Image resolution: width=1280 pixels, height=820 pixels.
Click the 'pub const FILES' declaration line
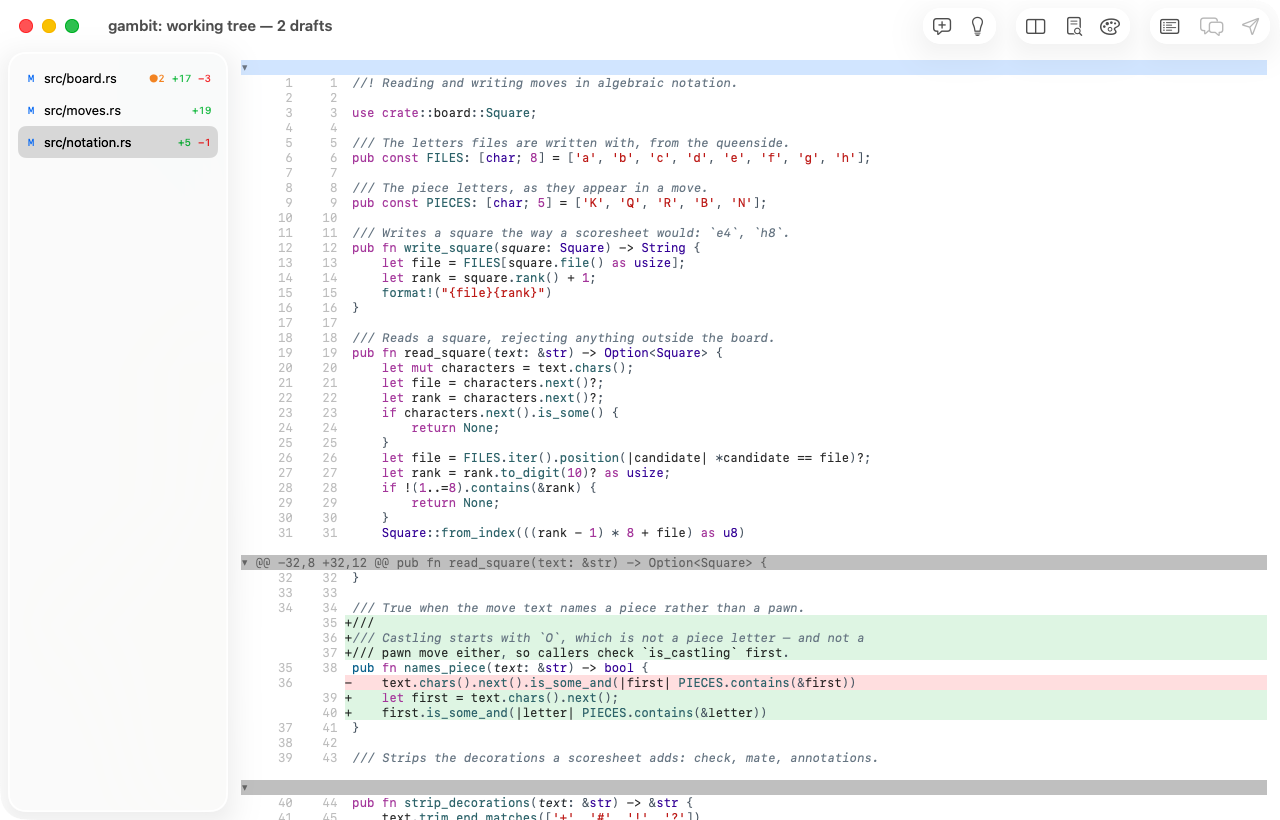(611, 158)
